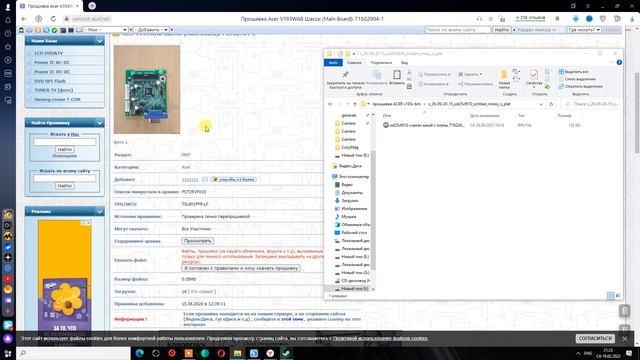Switch Explorer to large icons view toggle
The image size is (640, 360).
click(x=618, y=296)
